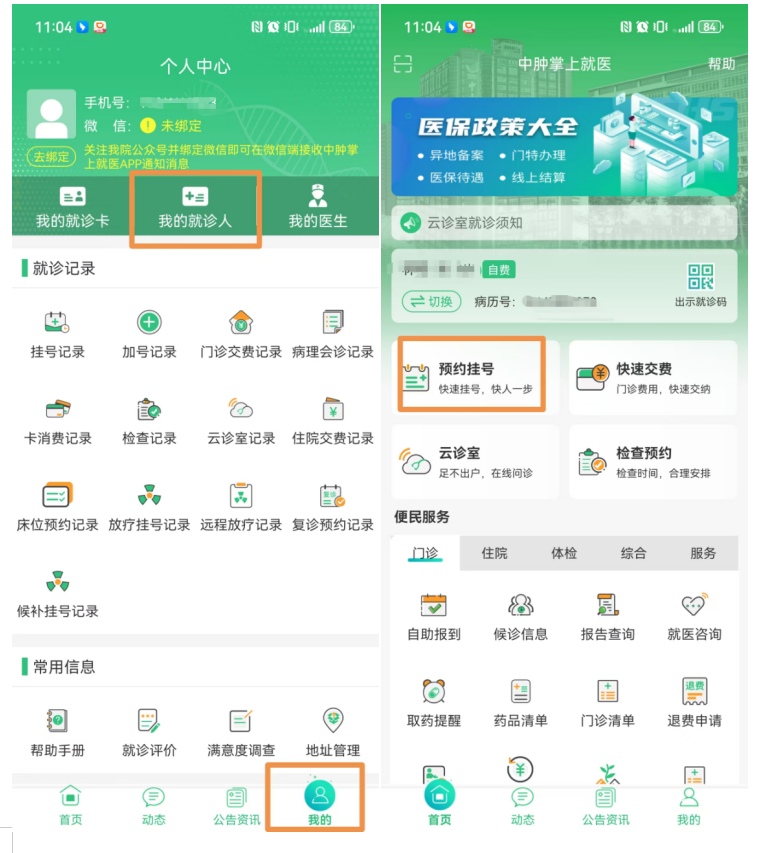The image size is (758, 853).
Task: Tap the 出示就诊码 QR code icon
Action: coord(700,278)
